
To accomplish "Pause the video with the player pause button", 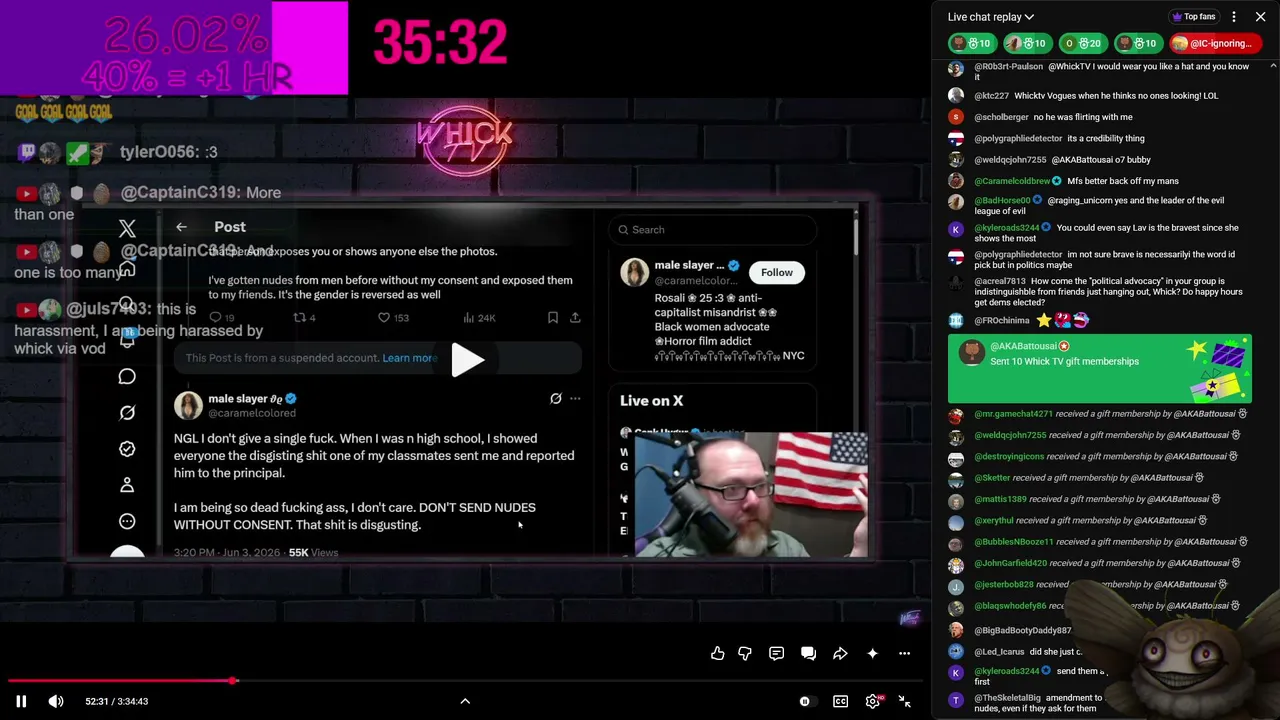I will pos(21,701).
